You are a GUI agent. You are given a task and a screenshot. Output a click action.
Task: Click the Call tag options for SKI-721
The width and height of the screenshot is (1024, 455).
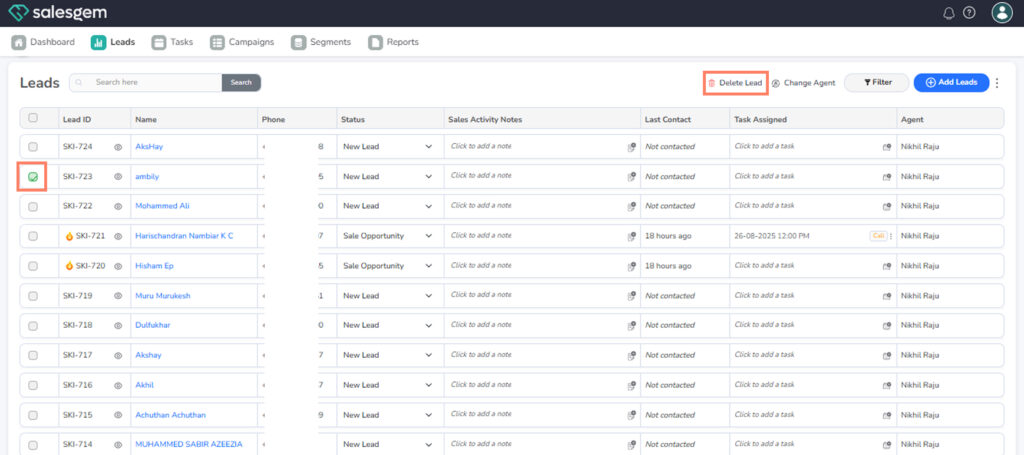click(891, 236)
